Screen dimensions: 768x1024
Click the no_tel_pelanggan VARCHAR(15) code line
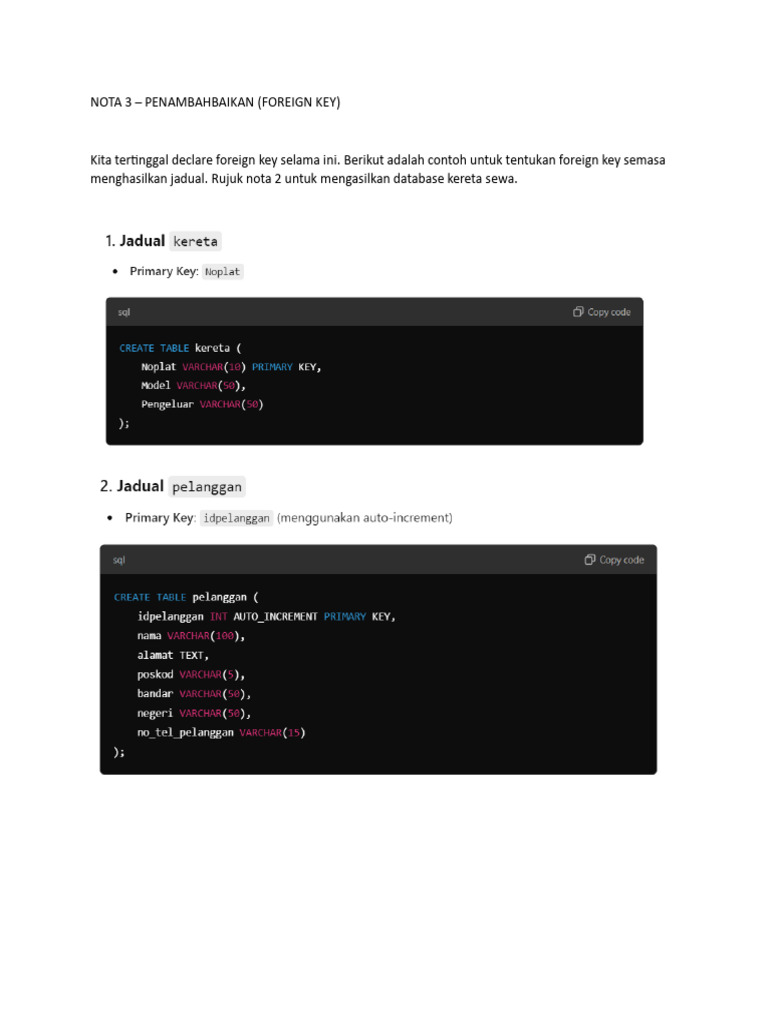click(x=221, y=732)
